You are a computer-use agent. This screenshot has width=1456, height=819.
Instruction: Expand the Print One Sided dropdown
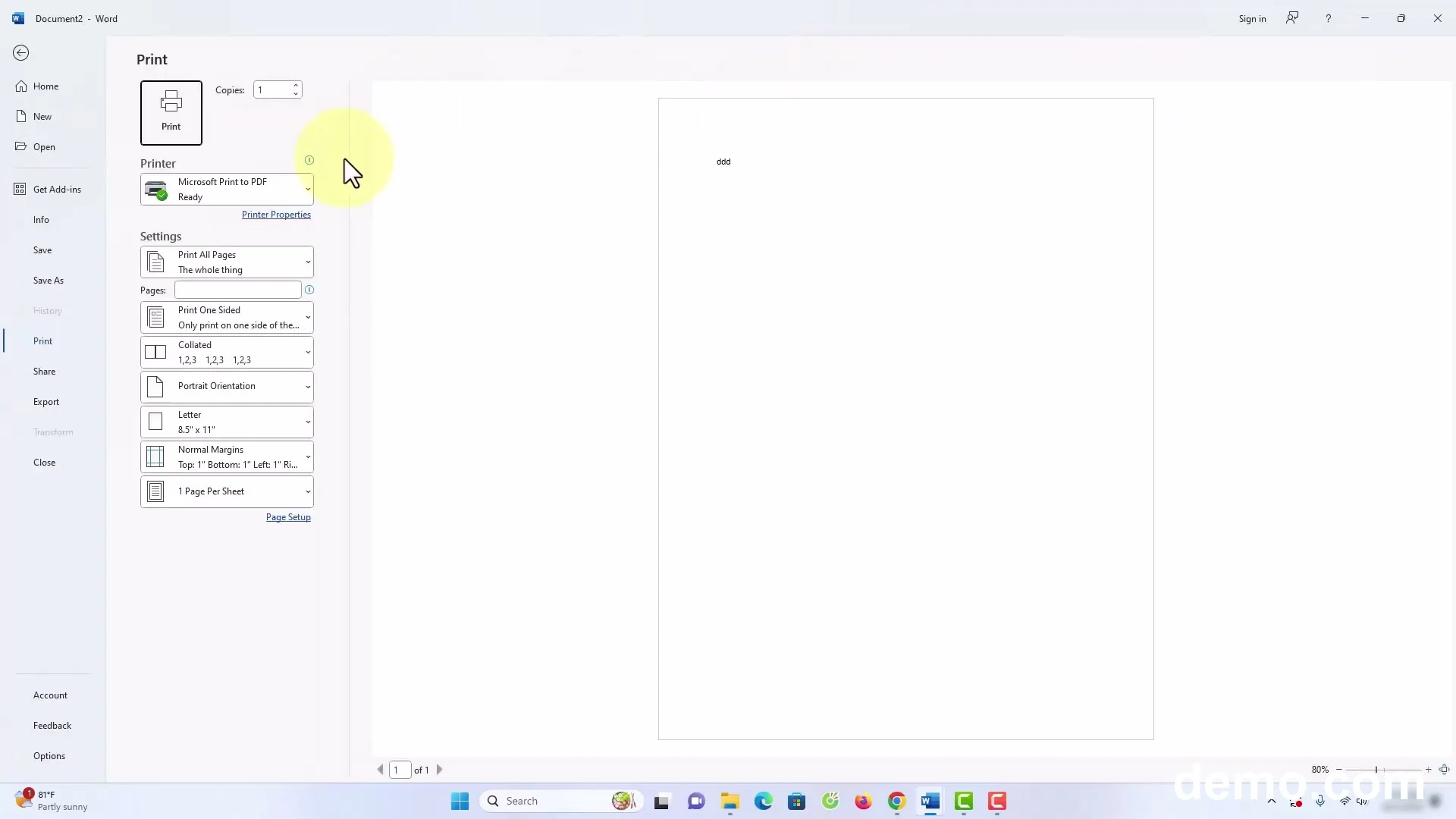click(227, 317)
